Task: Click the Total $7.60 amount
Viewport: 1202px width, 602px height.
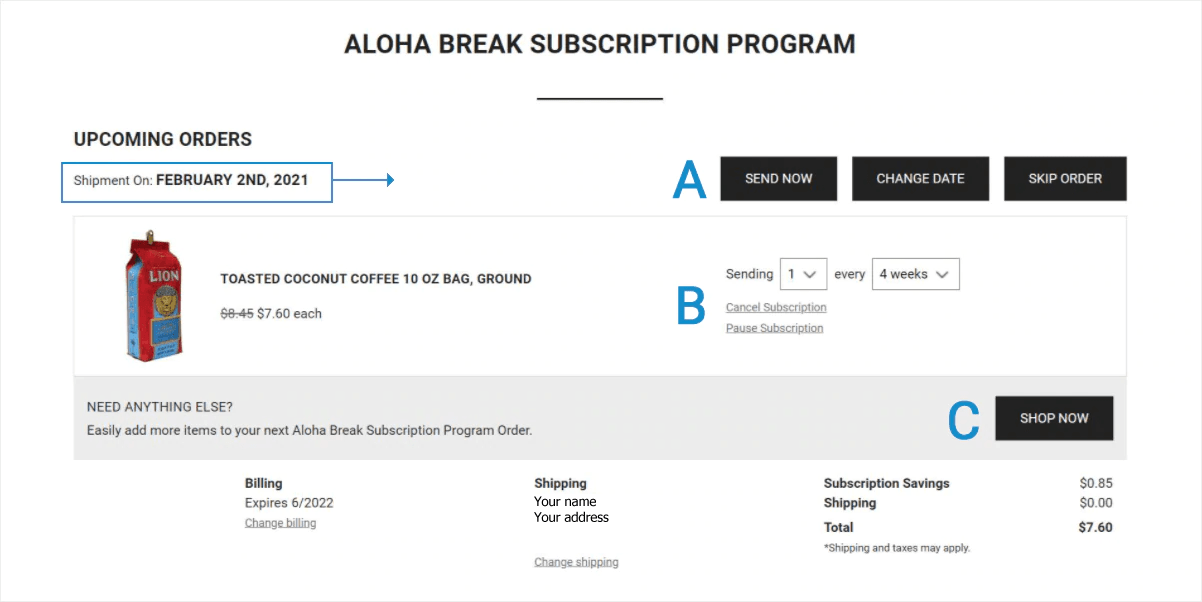Action: [1096, 527]
